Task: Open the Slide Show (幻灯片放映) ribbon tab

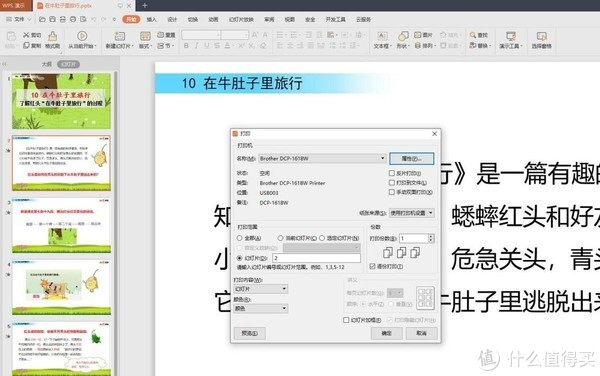Action: click(x=241, y=19)
